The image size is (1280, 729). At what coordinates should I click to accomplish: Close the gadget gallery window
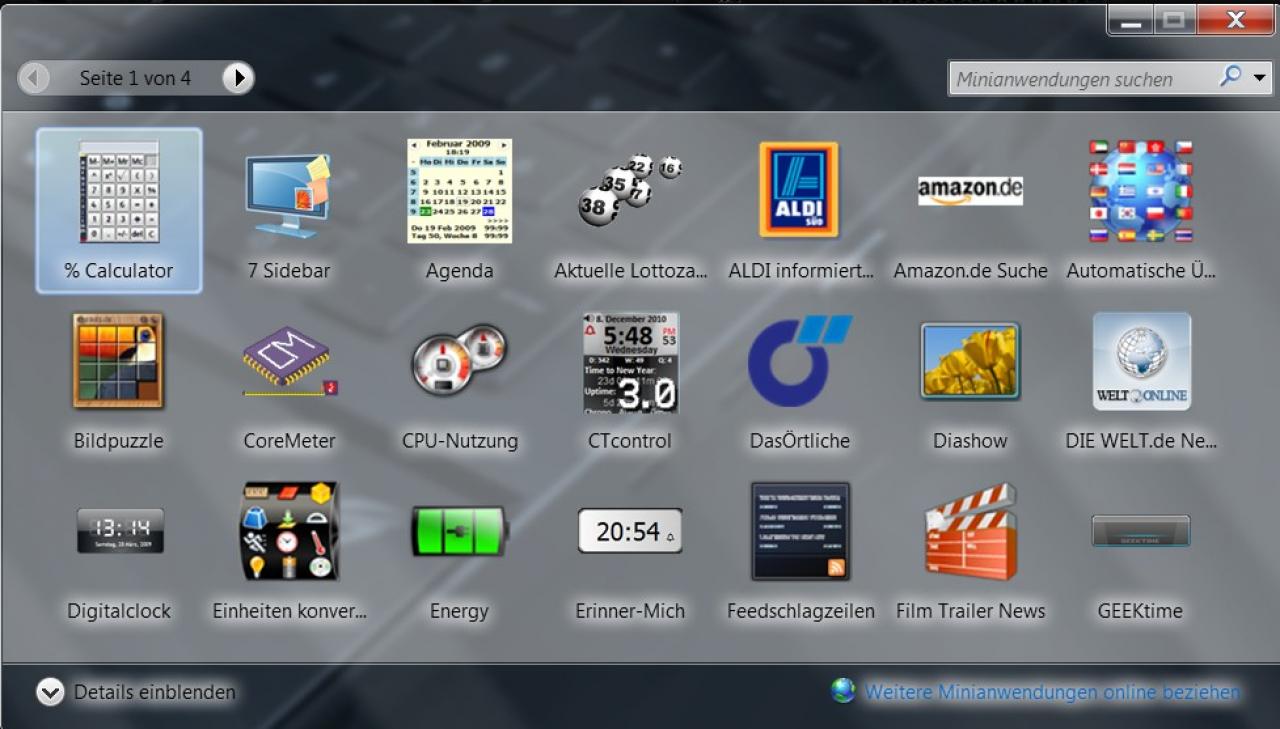(1235, 19)
